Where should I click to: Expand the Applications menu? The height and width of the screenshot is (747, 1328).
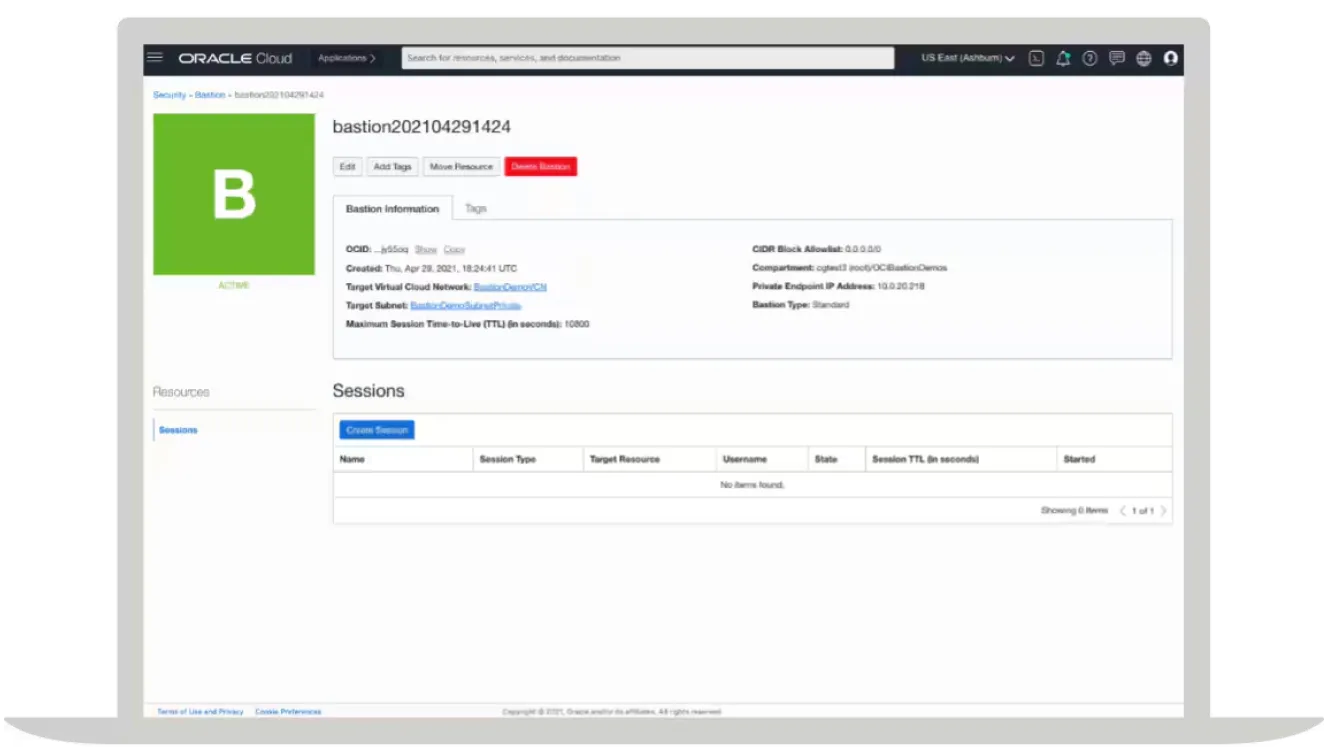(x=347, y=58)
